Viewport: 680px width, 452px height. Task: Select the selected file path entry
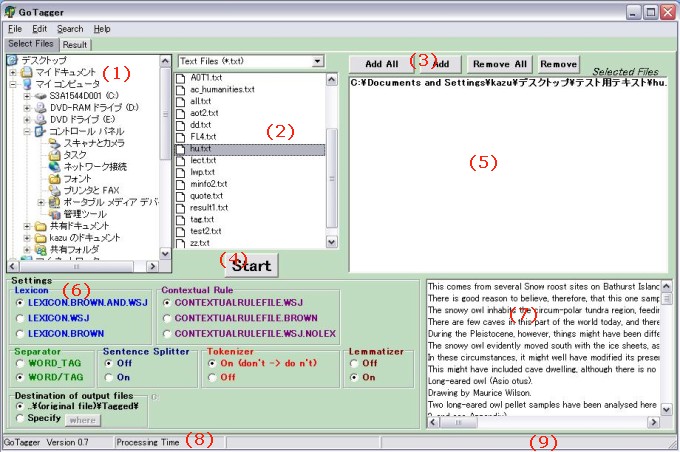coord(508,83)
